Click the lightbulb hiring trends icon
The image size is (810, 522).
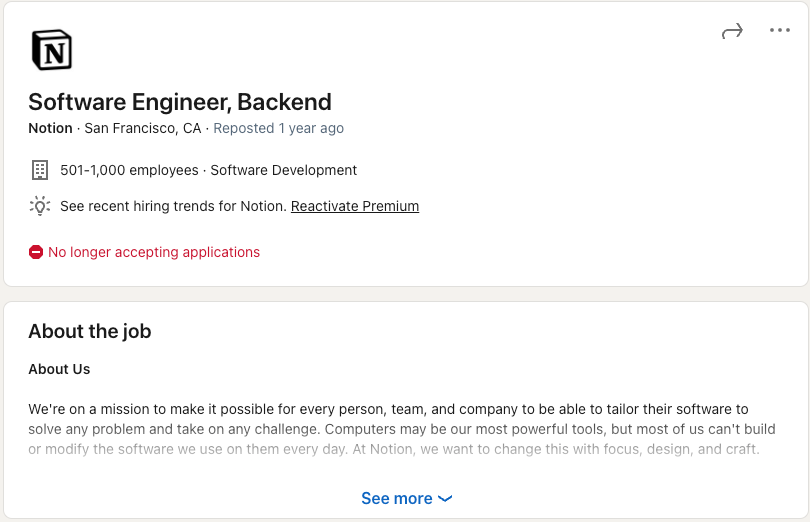pos(40,206)
